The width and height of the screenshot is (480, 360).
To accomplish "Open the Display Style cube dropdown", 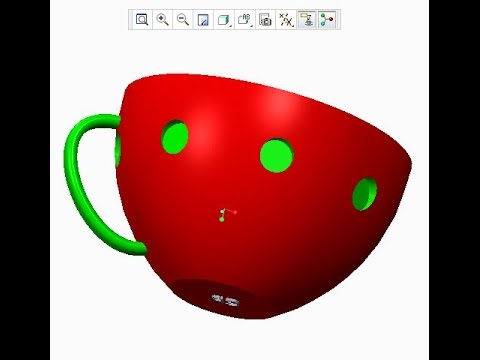I will (x=224, y=20).
